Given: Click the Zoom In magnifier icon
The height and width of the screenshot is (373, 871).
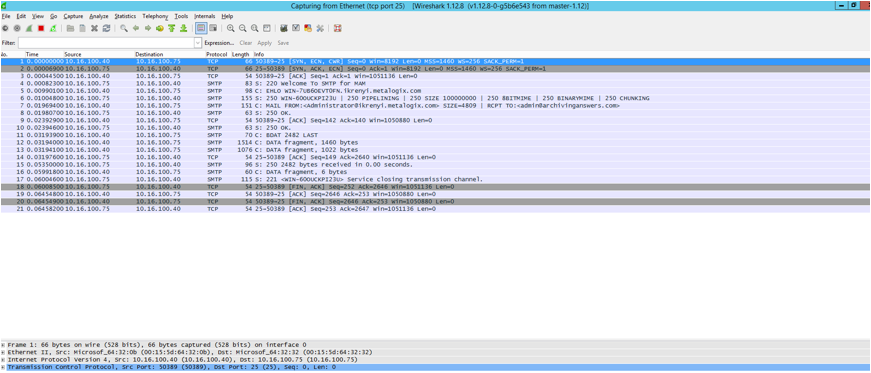Looking at the screenshot, I should [x=231, y=28].
